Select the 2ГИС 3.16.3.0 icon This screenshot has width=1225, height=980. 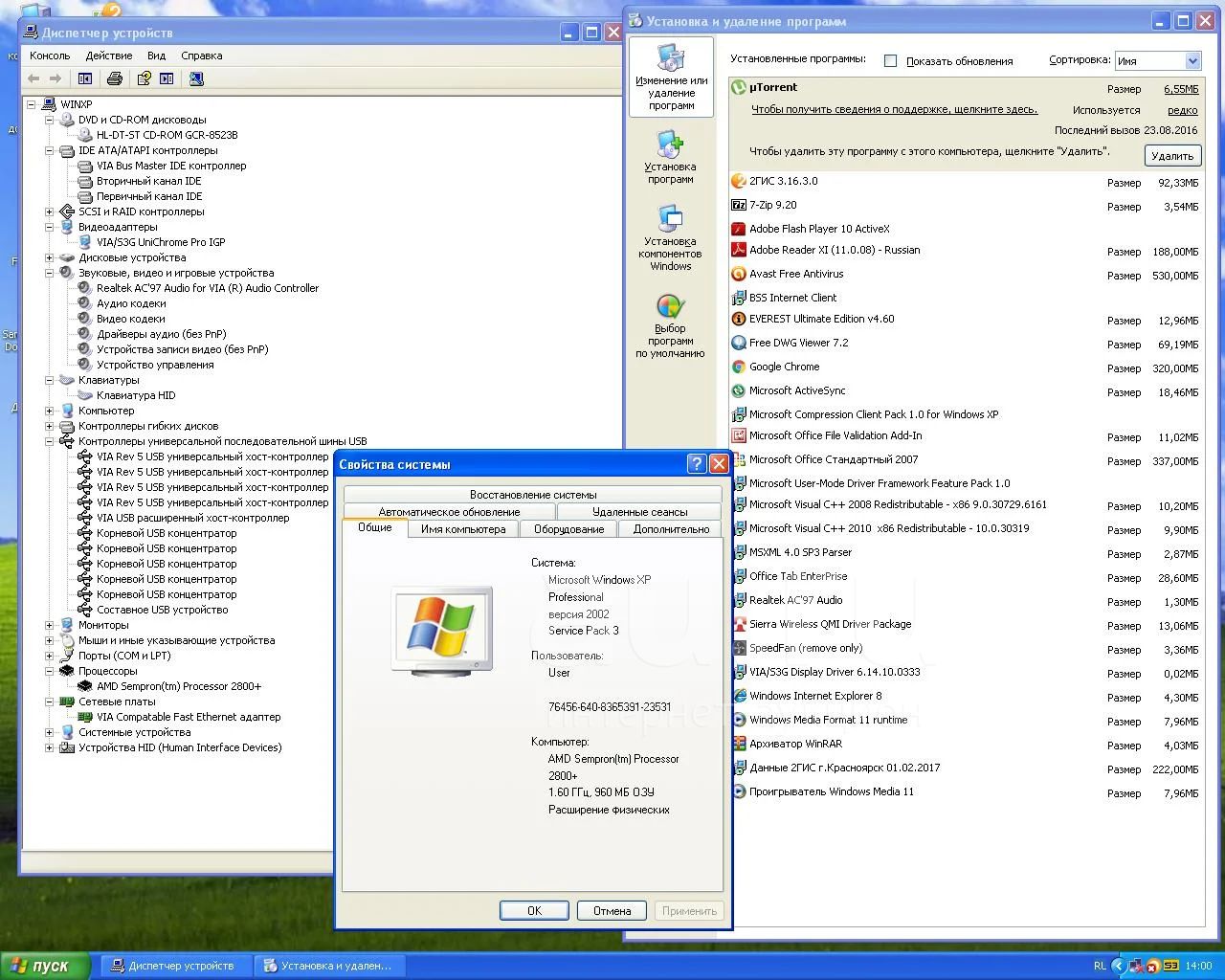click(739, 181)
